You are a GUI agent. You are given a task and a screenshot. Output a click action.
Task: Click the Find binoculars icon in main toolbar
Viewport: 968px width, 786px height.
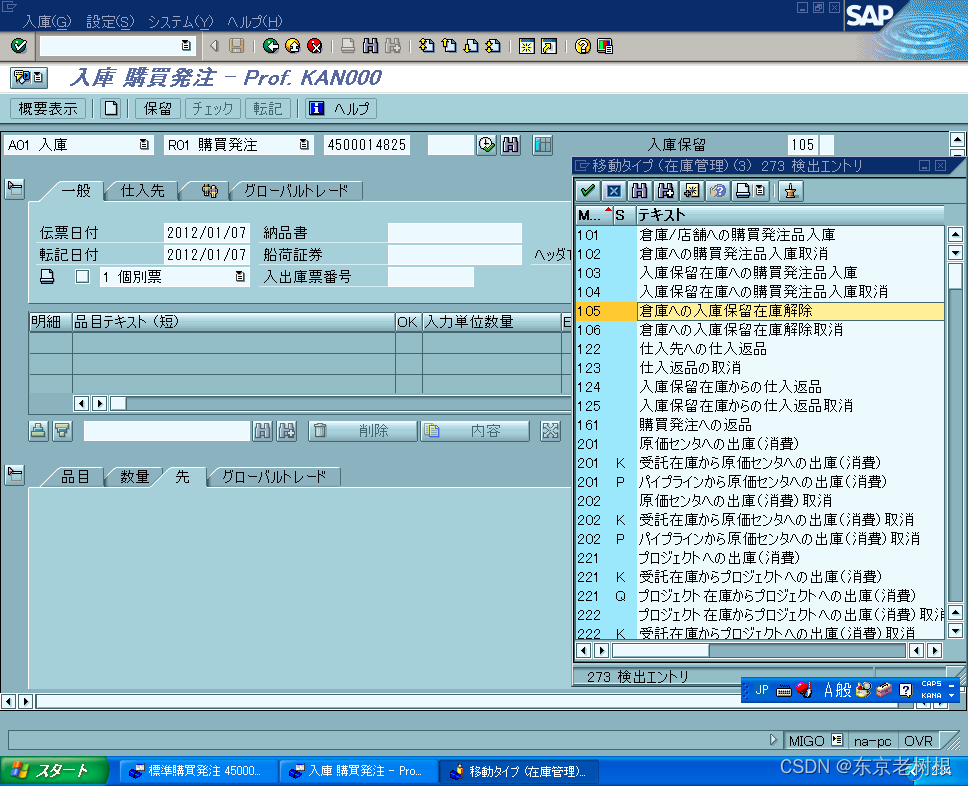[x=370, y=46]
